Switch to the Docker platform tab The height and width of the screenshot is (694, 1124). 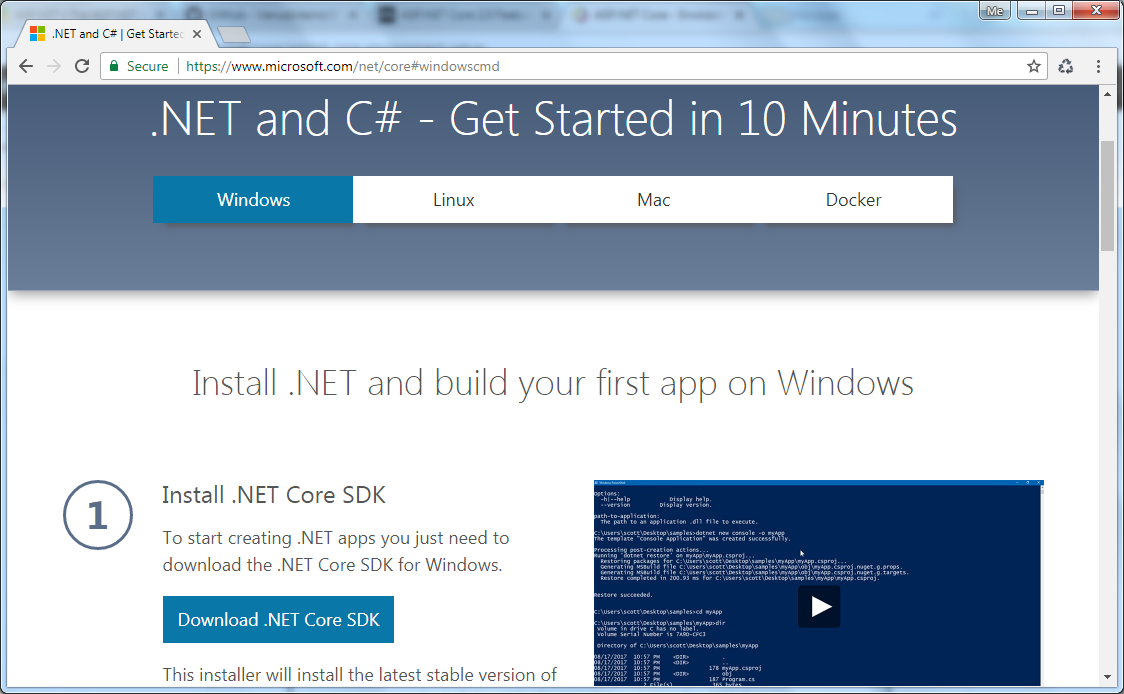coord(853,199)
